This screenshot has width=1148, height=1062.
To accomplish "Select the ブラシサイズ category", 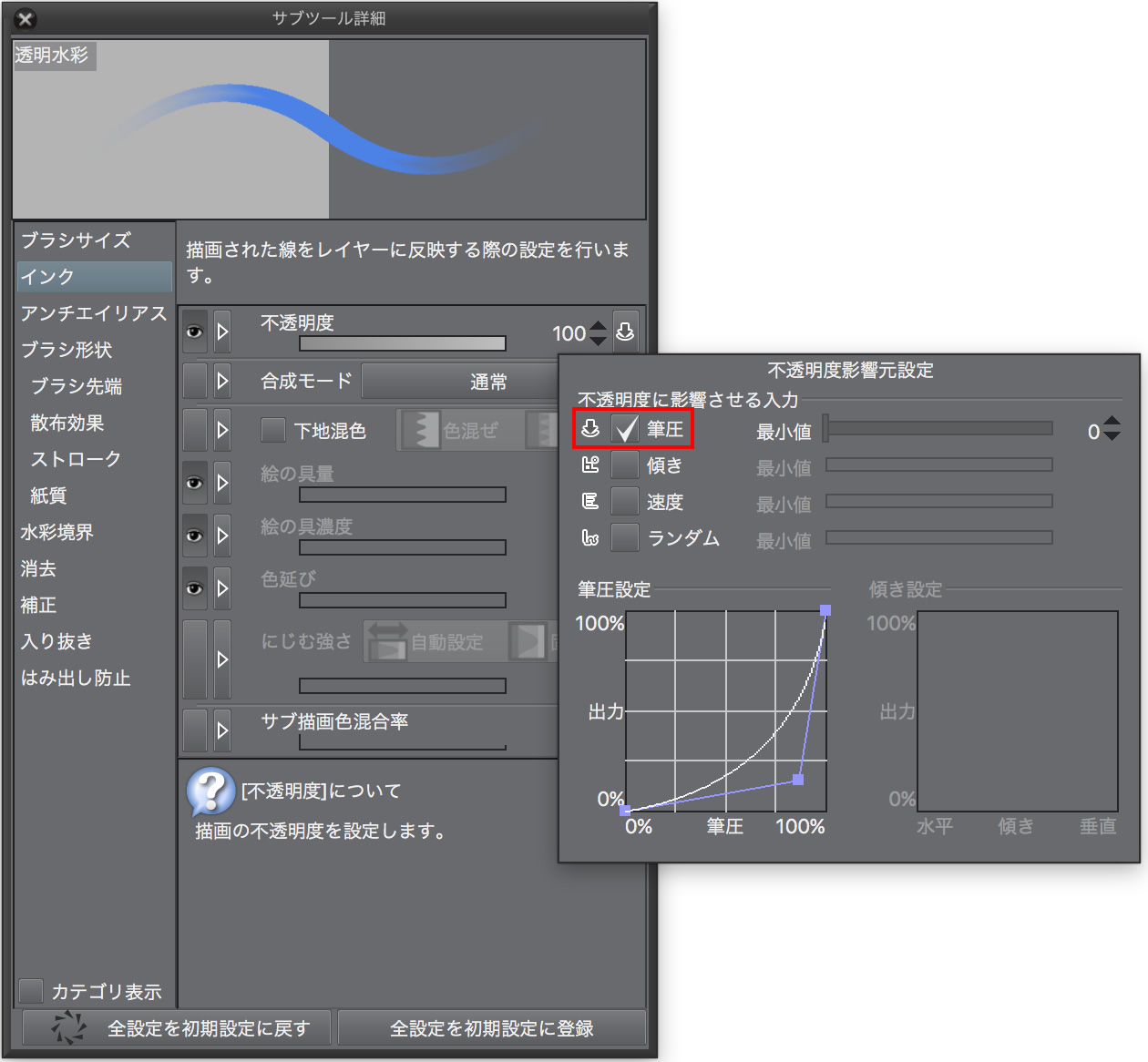I will pyautogui.click(x=77, y=240).
